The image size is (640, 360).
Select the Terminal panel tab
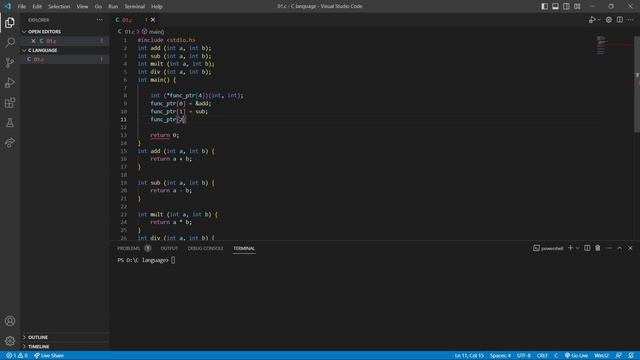[244, 248]
